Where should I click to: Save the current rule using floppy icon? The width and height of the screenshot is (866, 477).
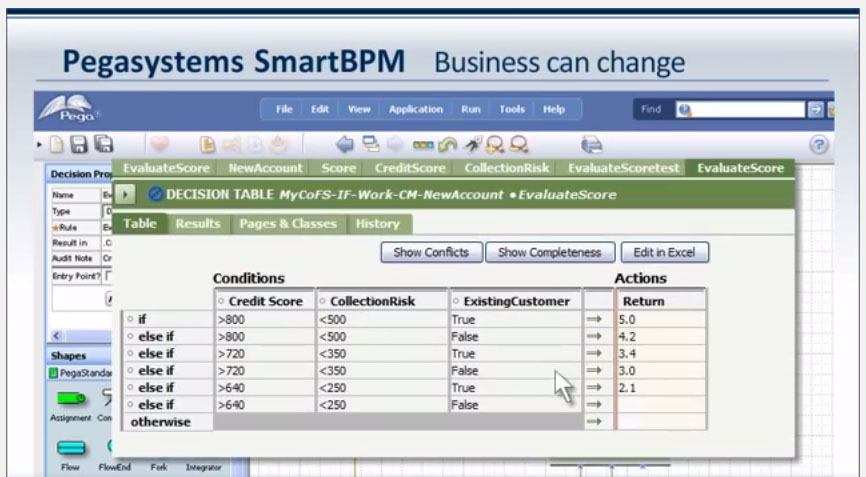pyautogui.click(x=79, y=145)
